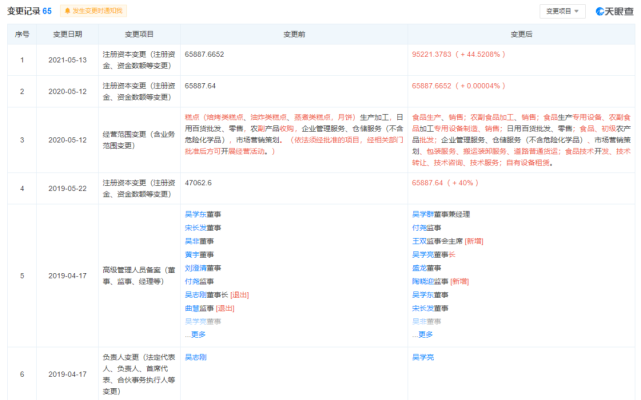Select the date 2019-05-22 cell
The image size is (641, 400).
(67, 189)
